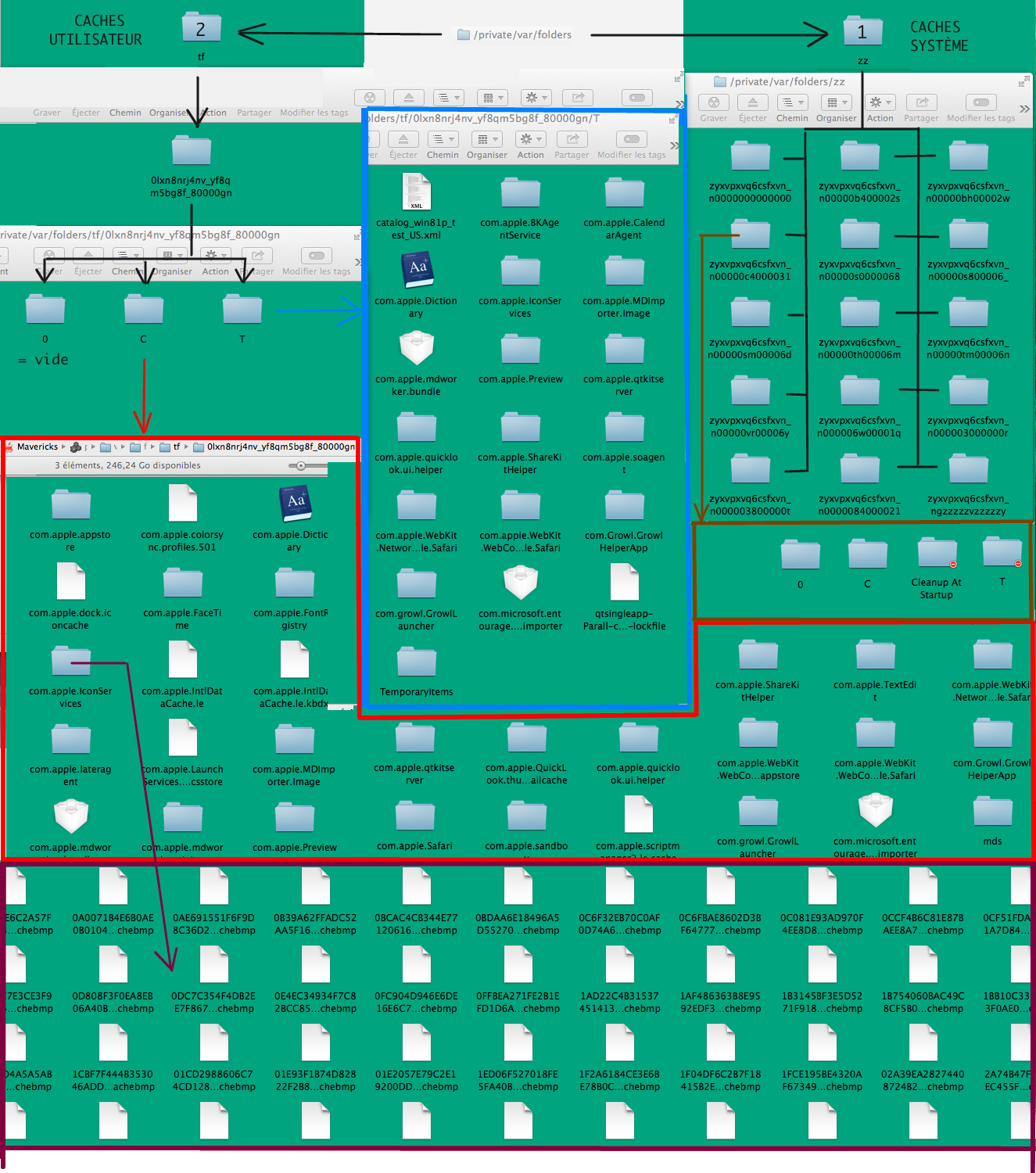This screenshot has width=1036, height=1173.
Task: Click Graver icon in the folders/zz window
Action: 713,102
